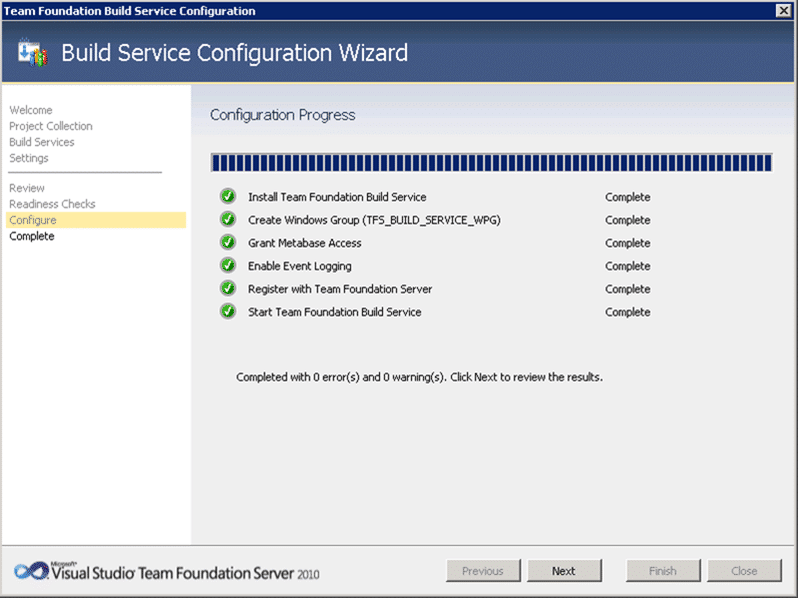Click the Complete status for Start Team Foundation Build Service
The height and width of the screenshot is (598, 798).
click(628, 312)
